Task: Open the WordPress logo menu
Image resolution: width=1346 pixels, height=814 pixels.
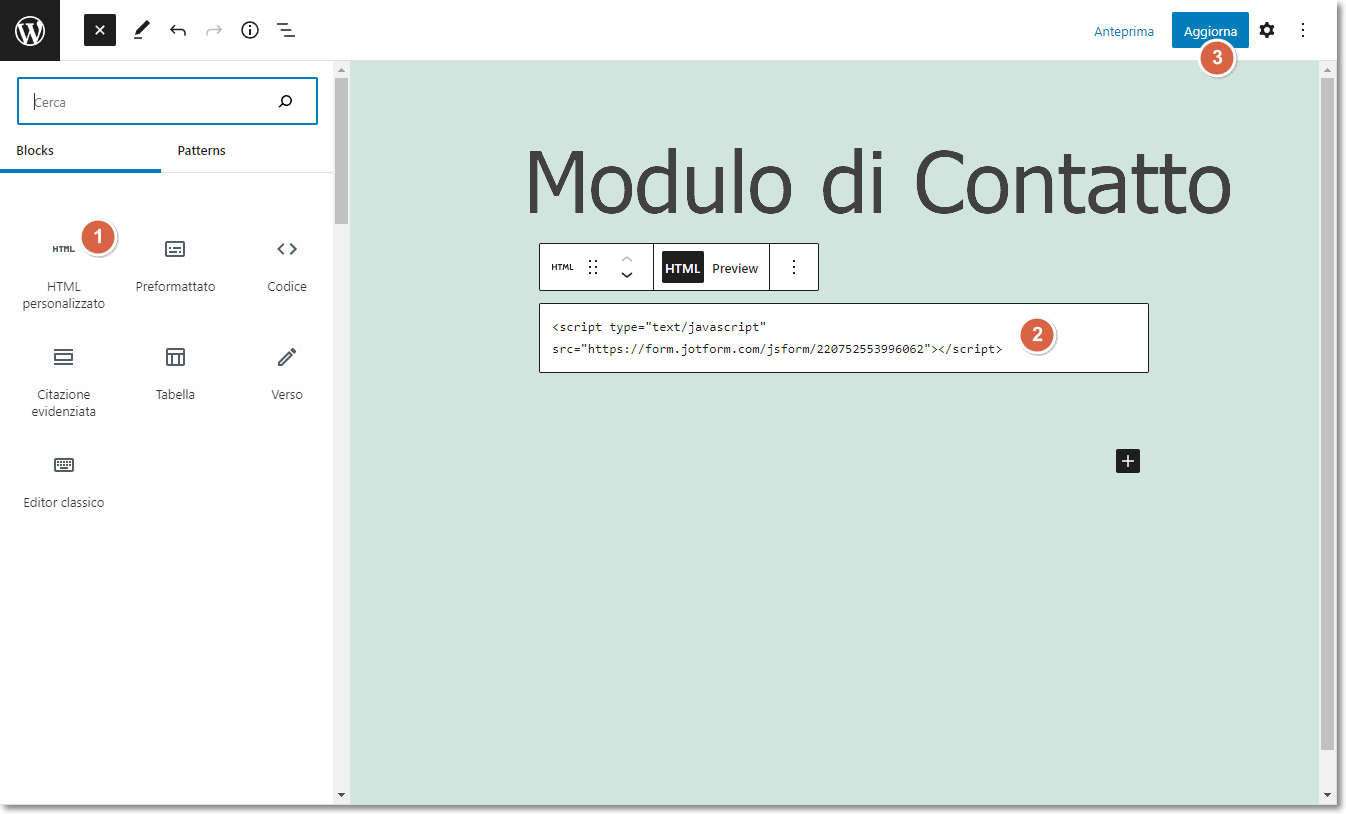Action: pos(30,30)
